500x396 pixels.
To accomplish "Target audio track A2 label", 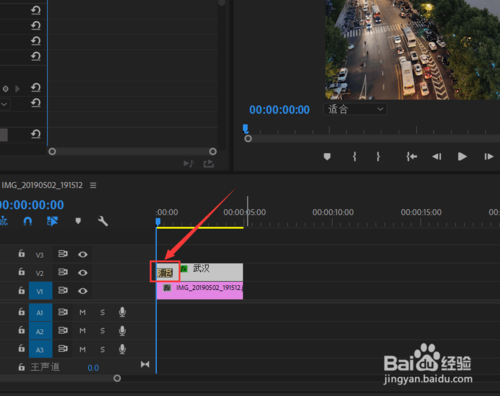I will [40, 331].
